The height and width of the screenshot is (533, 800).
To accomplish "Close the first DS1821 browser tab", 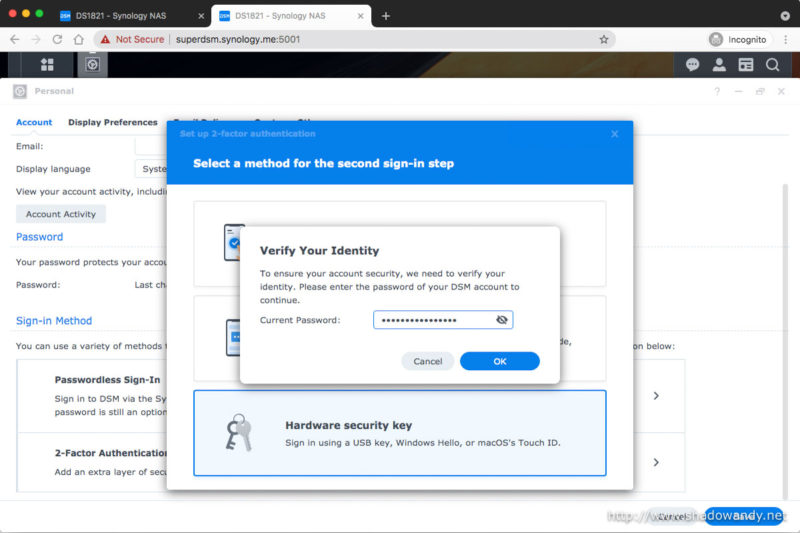I will pyautogui.click(x=201, y=16).
